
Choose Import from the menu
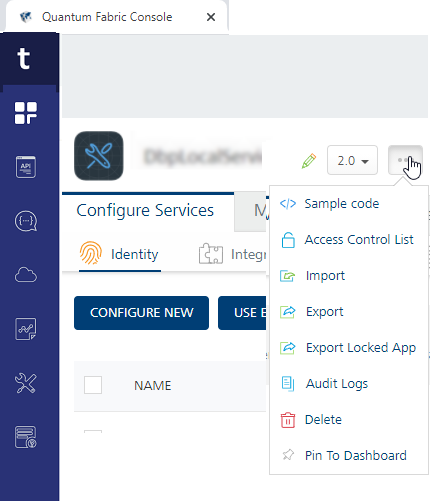pyautogui.click(x=349, y=276)
